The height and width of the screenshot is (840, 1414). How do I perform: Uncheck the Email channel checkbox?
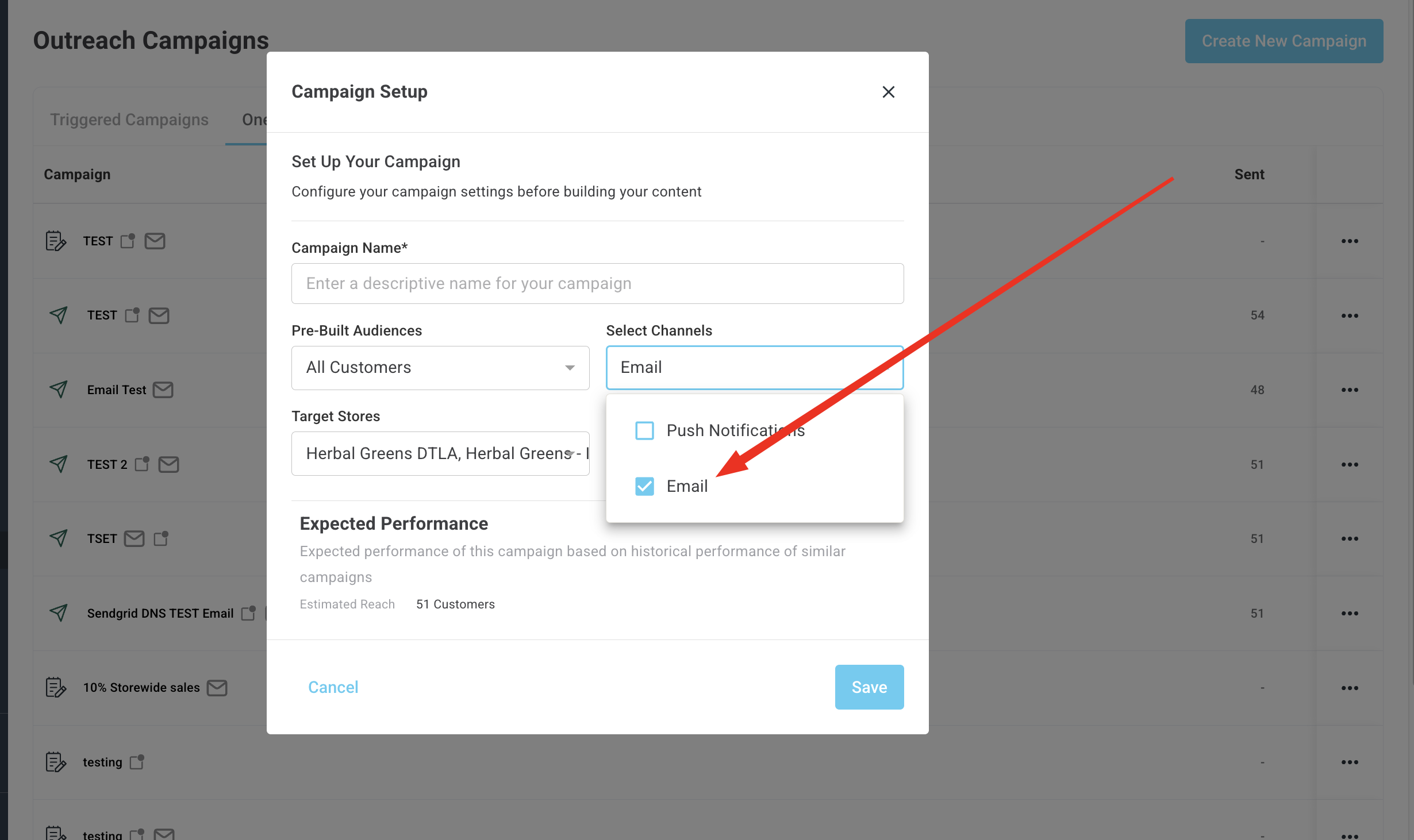(644, 486)
